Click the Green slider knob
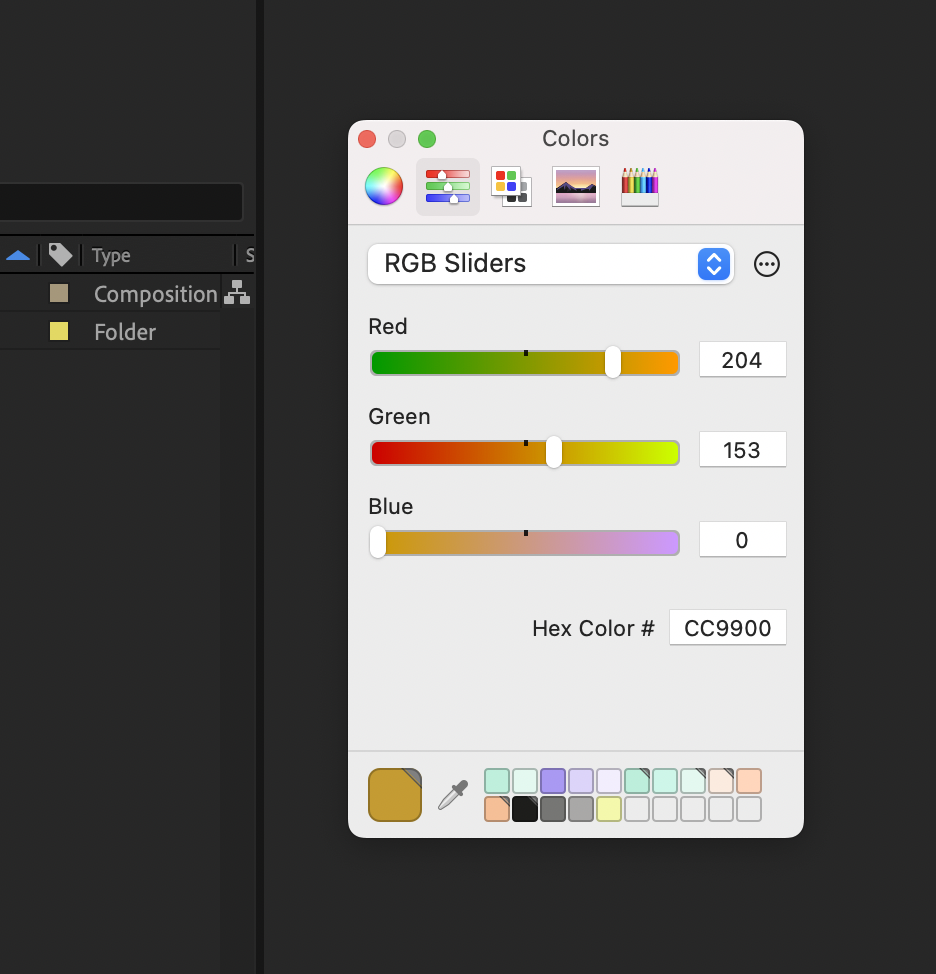 [553, 453]
